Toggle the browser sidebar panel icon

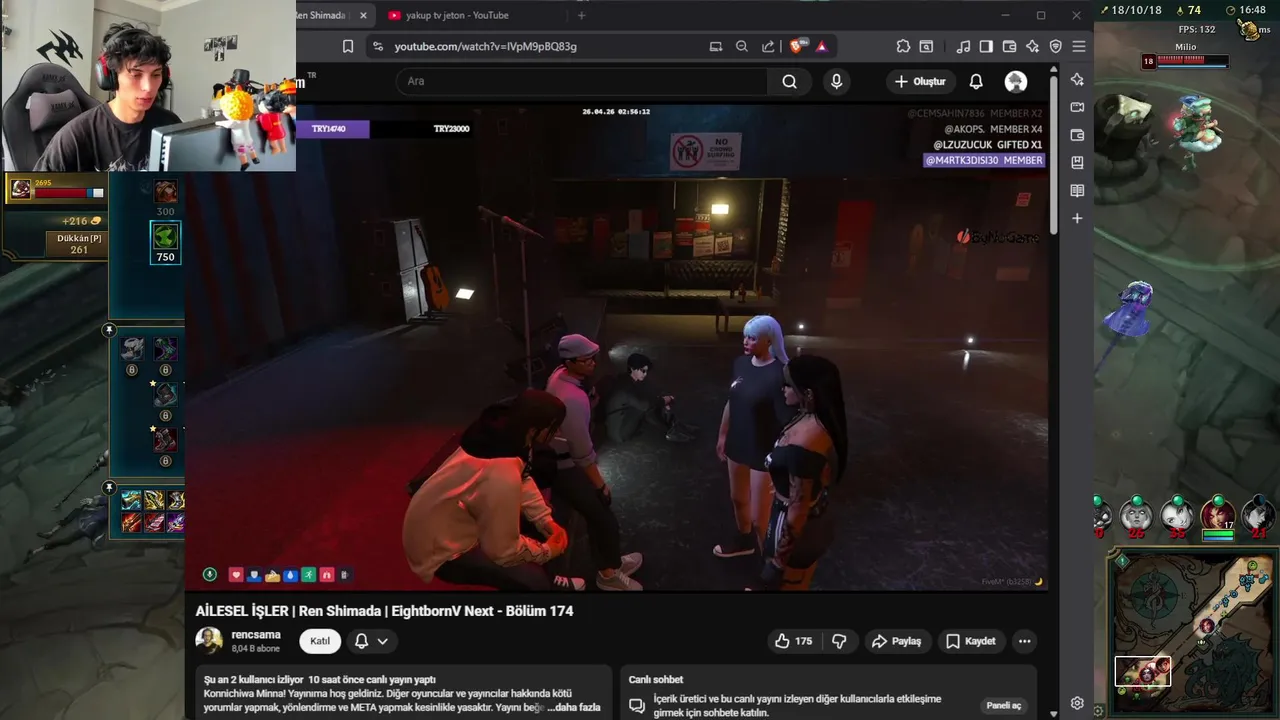coord(986,46)
